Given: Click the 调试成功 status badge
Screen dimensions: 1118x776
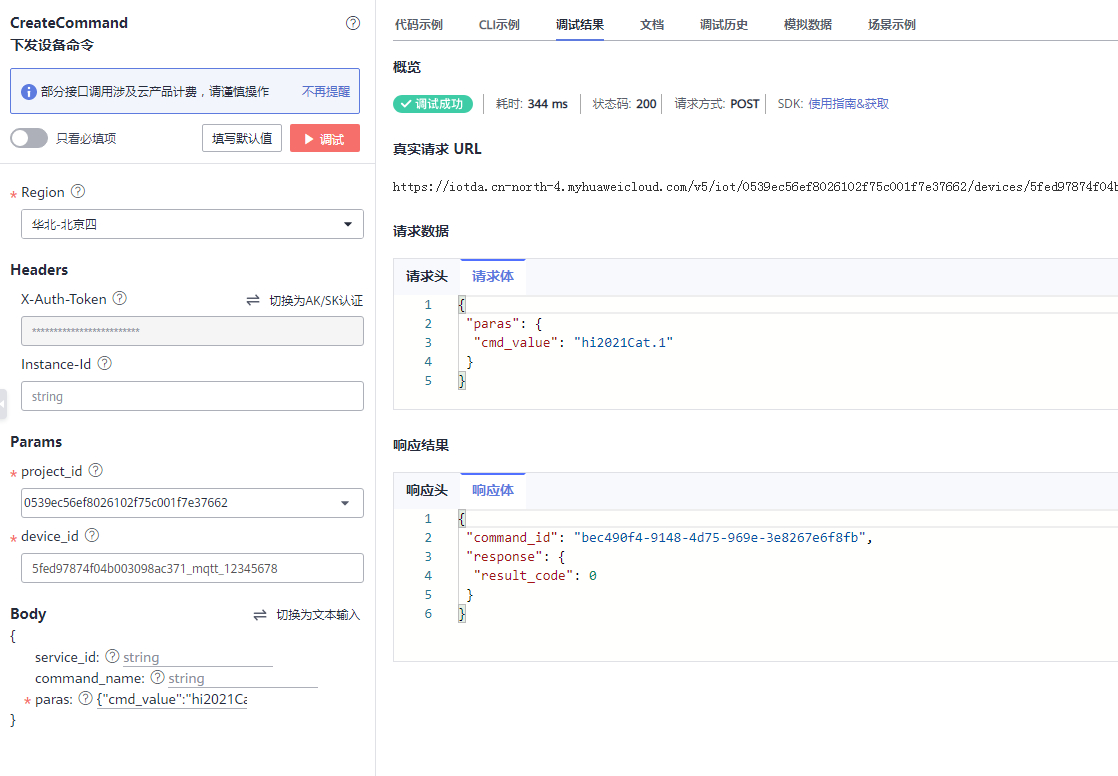Looking at the screenshot, I should [x=433, y=104].
